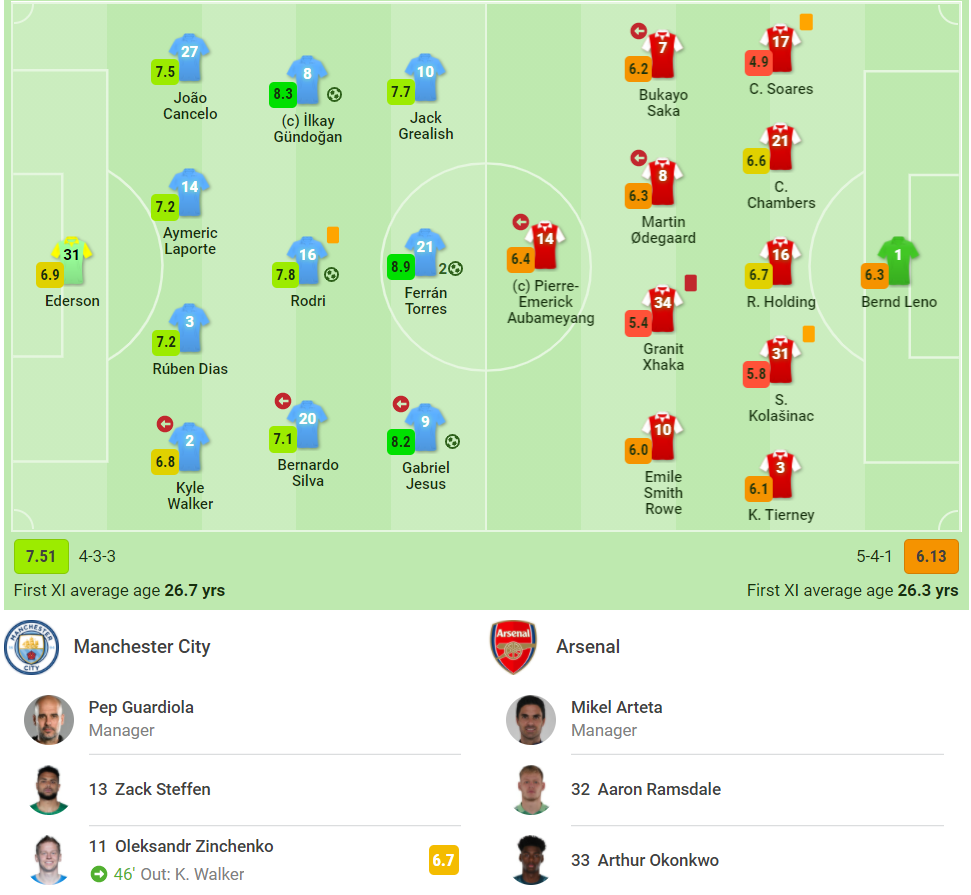Select substitute Zack Steffen's row
This screenshot has height=895, width=971.
click(x=162, y=789)
